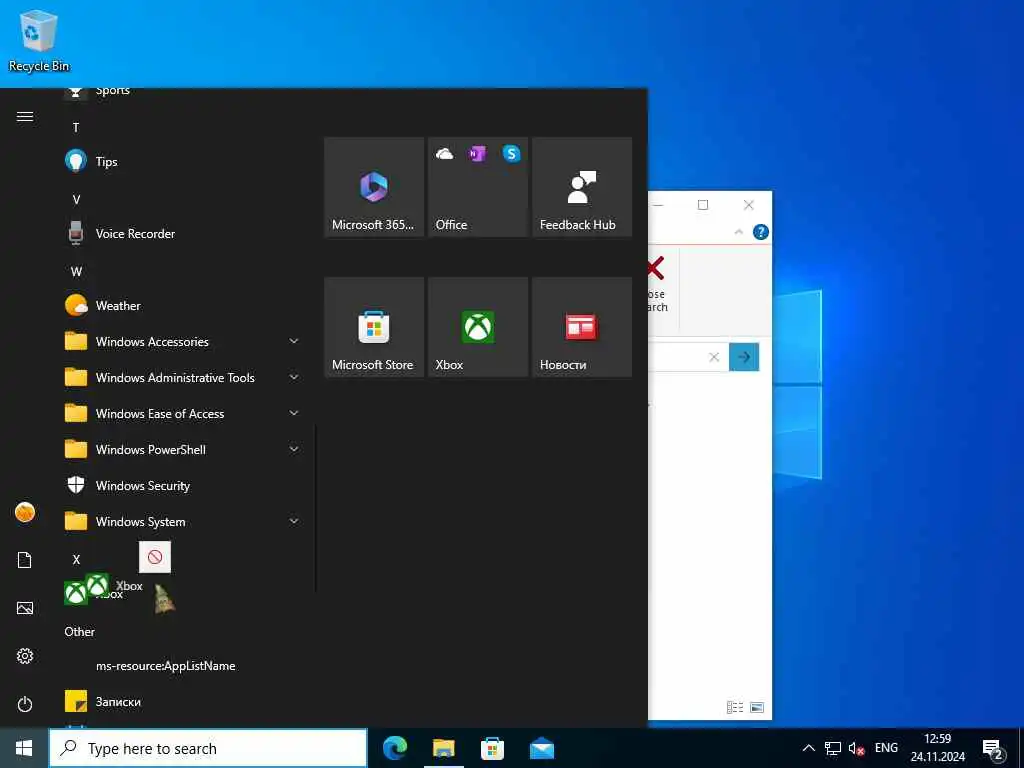Open Windows Security
1024x768 pixels.
(x=181, y=485)
